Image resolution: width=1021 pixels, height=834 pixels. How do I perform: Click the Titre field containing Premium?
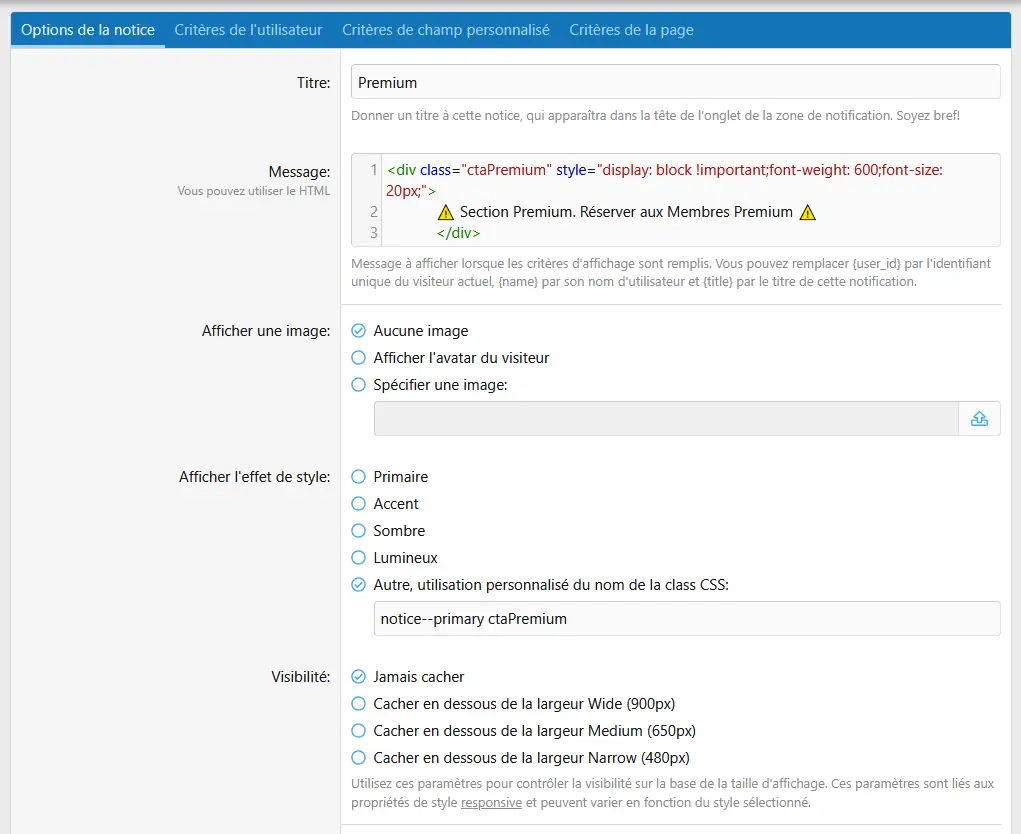[x=675, y=82]
